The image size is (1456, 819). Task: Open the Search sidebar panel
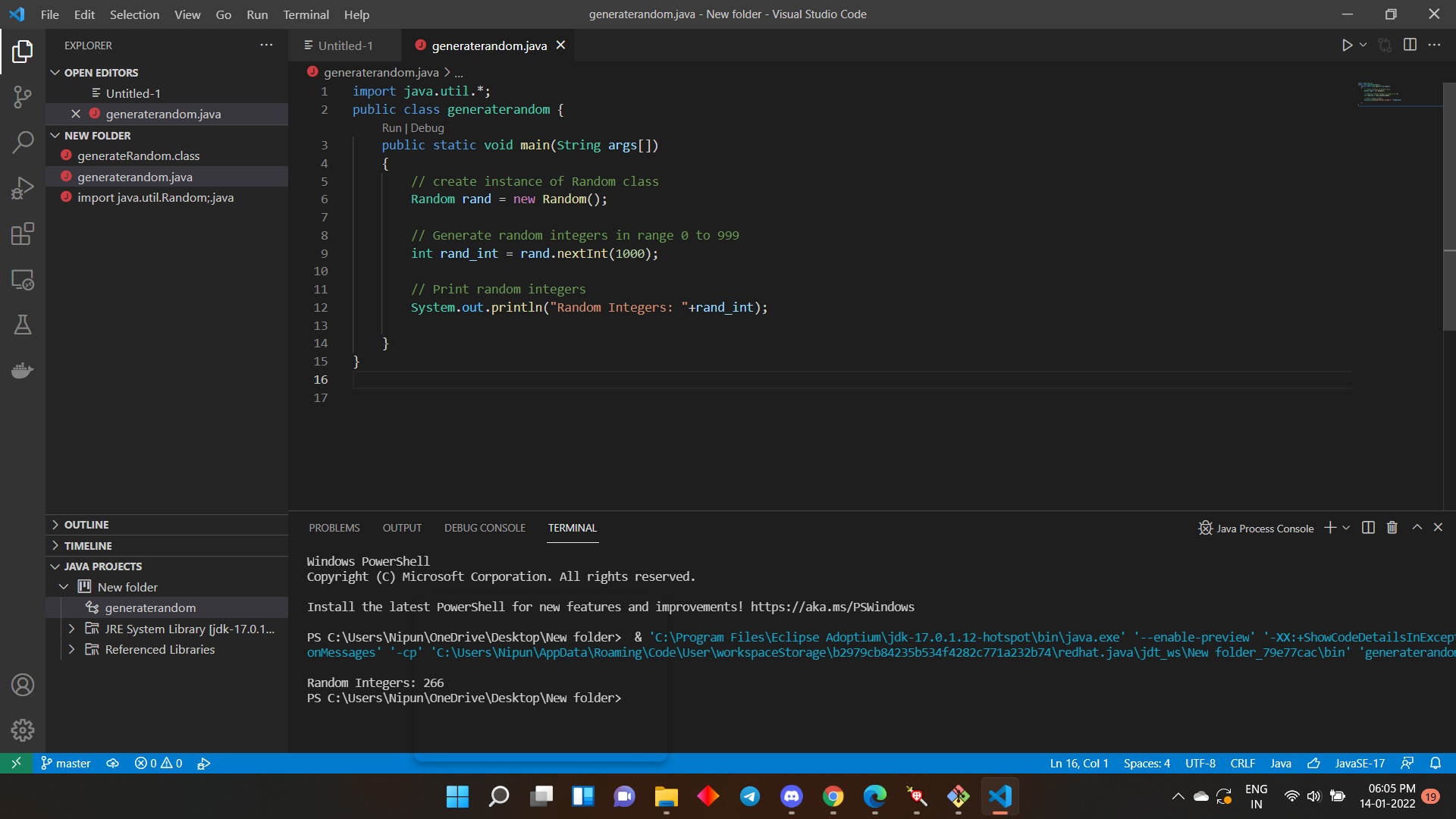pyautogui.click(x=23, y=142)
